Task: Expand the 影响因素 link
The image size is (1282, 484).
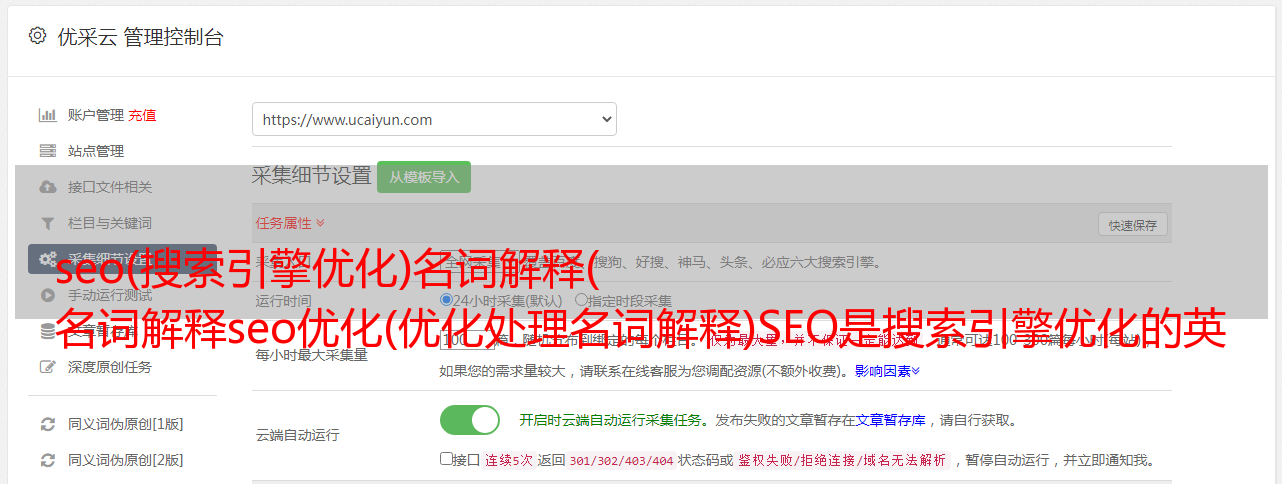Action: pyautogui.click(x=887, y=371)
